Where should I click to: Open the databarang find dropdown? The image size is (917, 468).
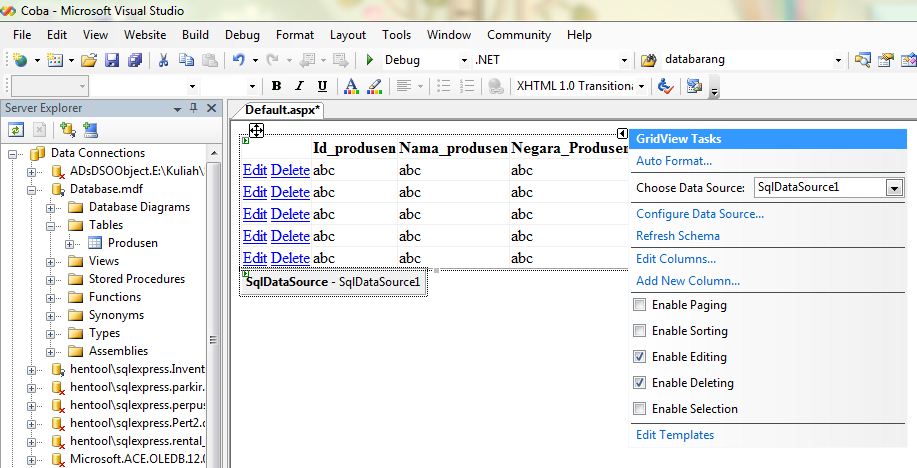coord(838,60)
